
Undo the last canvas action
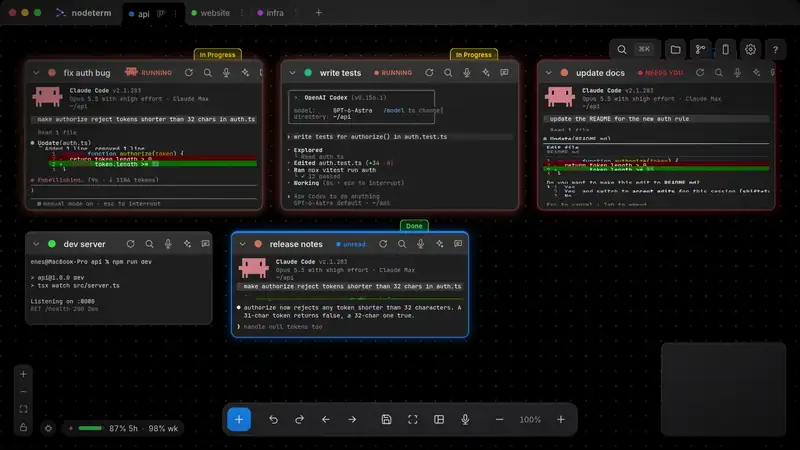pos(273,419)
